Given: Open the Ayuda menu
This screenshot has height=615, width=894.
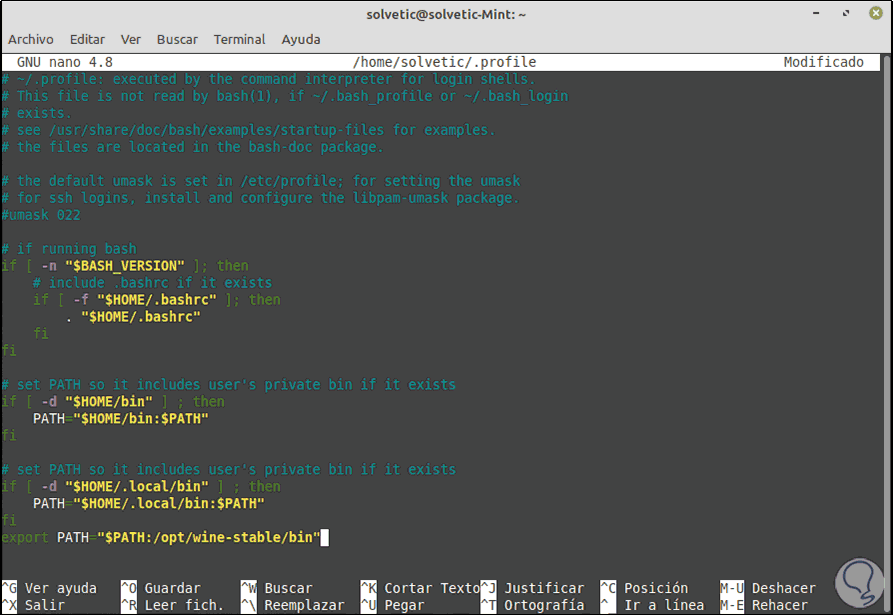Looking at the screenshot, I should tap(301, 39).
